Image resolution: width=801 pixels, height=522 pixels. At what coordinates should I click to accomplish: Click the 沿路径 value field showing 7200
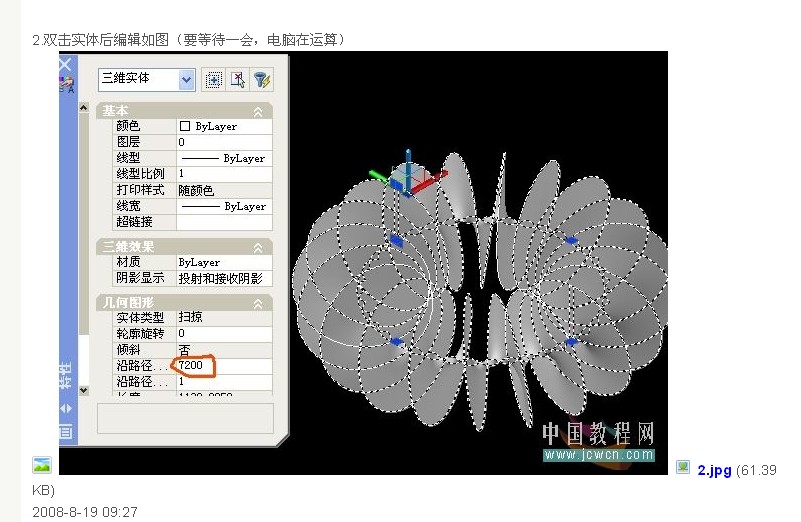[x=224, y=366]
